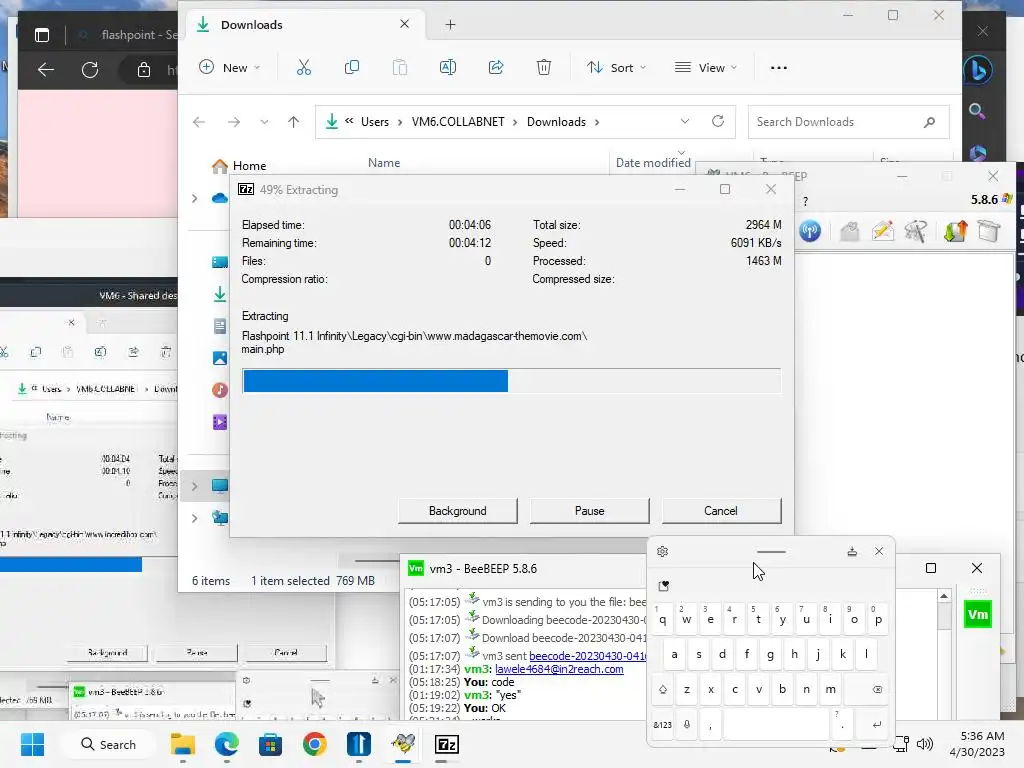1024x768 pixels.
Task: Click the Bing icon in Edge sidebar
Action: [x=978, y=70]
